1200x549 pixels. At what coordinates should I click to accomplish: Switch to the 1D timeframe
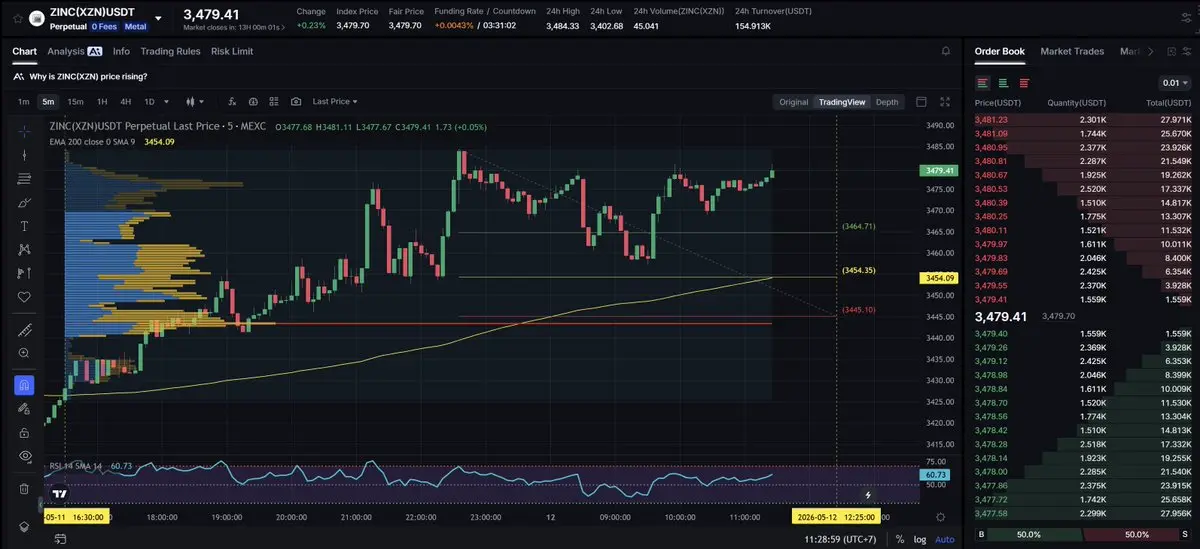click(150, 101)
